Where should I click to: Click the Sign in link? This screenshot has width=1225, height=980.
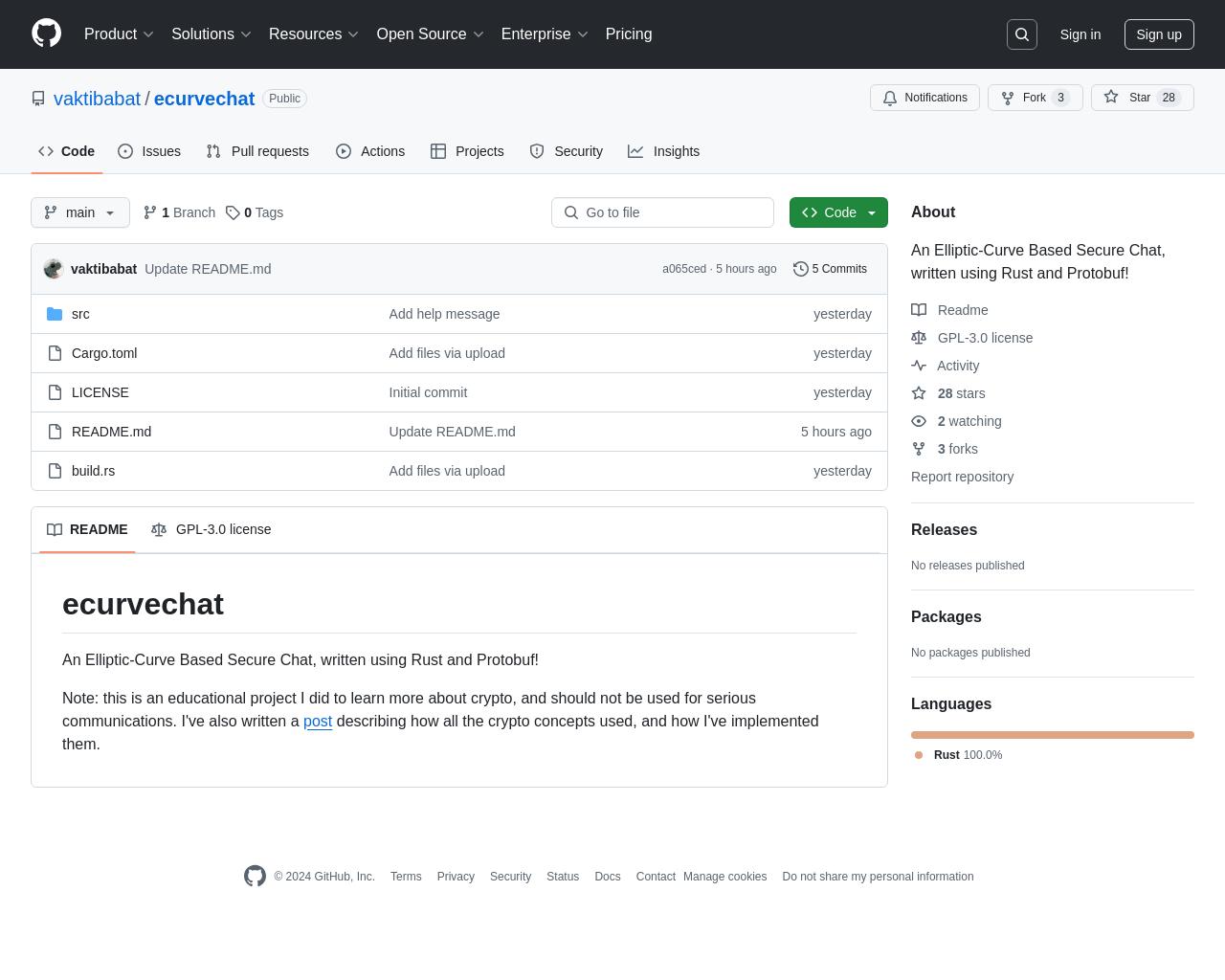(1080, 34)
